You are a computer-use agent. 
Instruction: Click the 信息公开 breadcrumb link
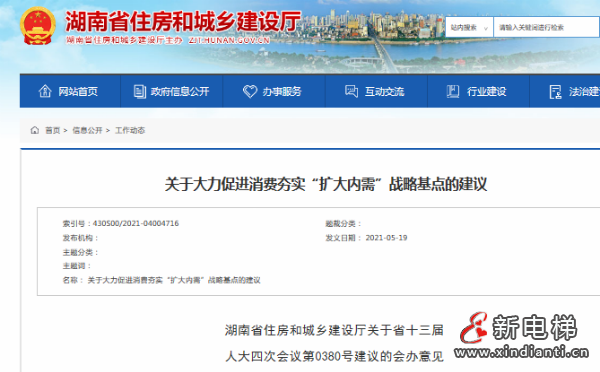[x=87, y=131]
